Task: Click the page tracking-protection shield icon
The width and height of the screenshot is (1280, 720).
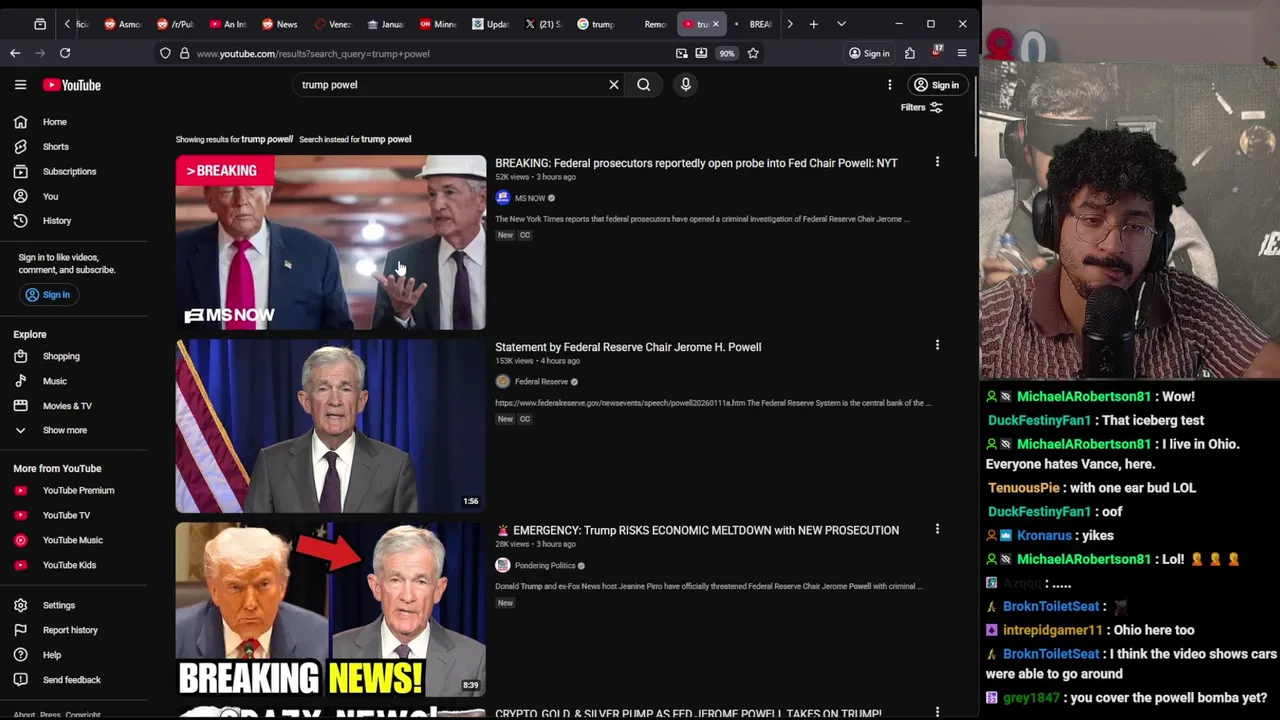Action: 165,53
